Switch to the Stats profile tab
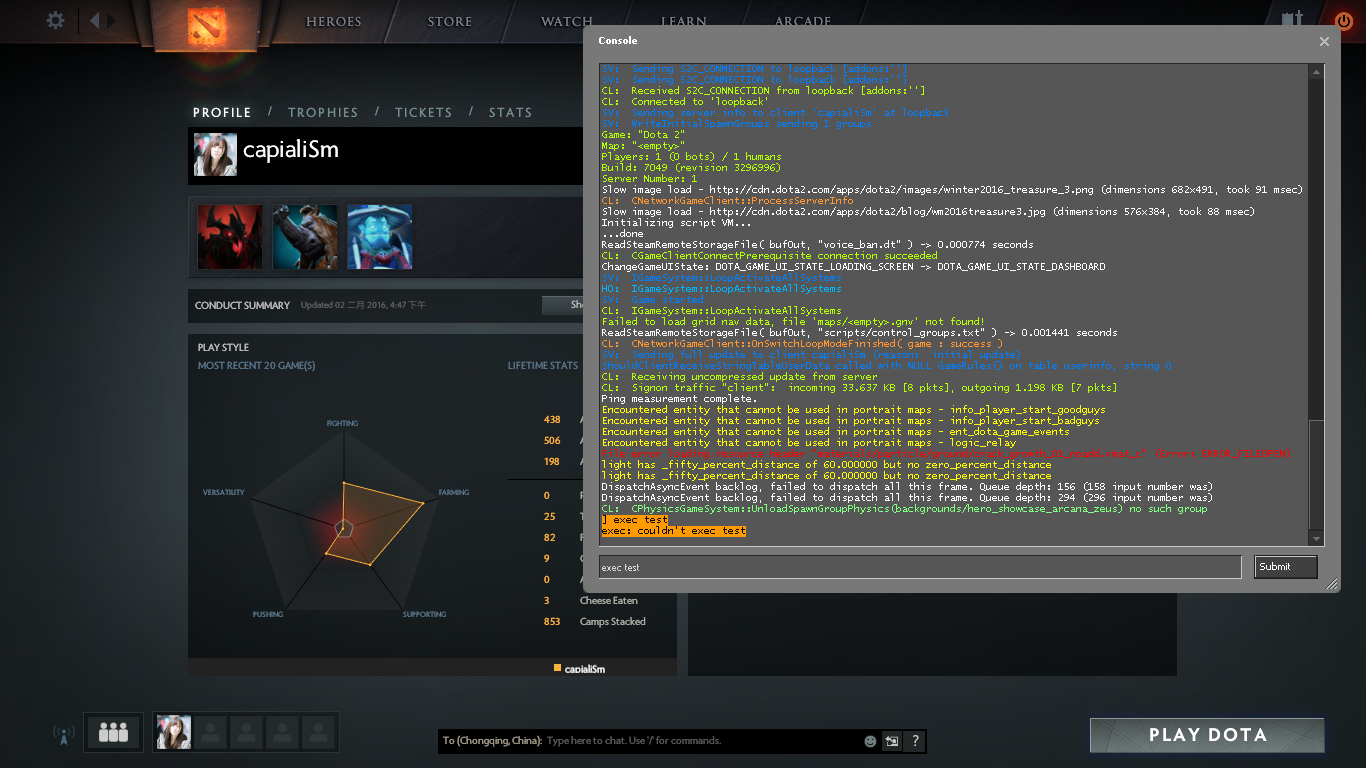Viewport: 1366px width, 768px height. coord(510,112)
